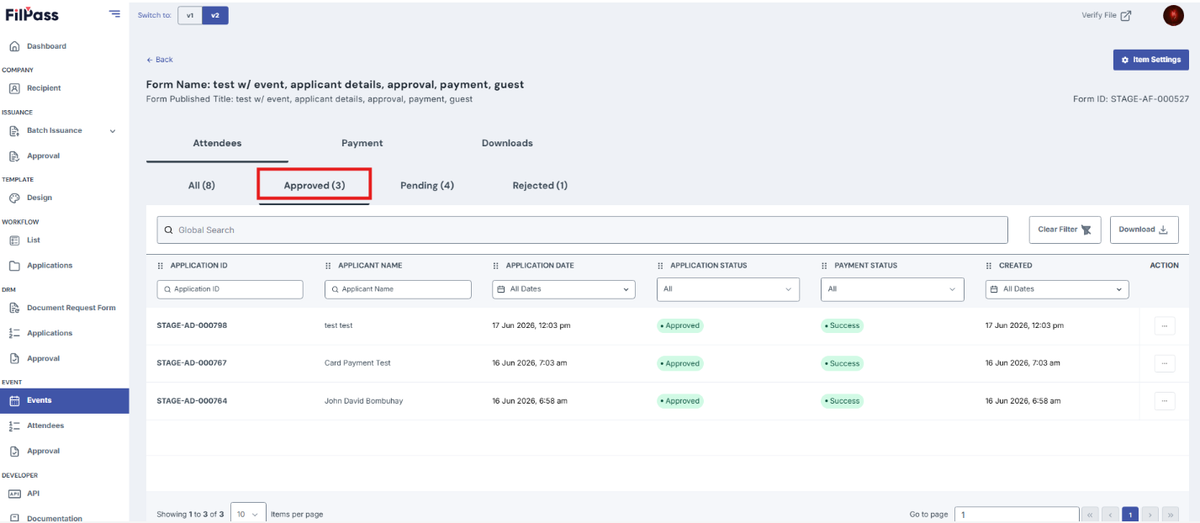
Task: Open Dashboard via its home icon
Action: point(14,46)
